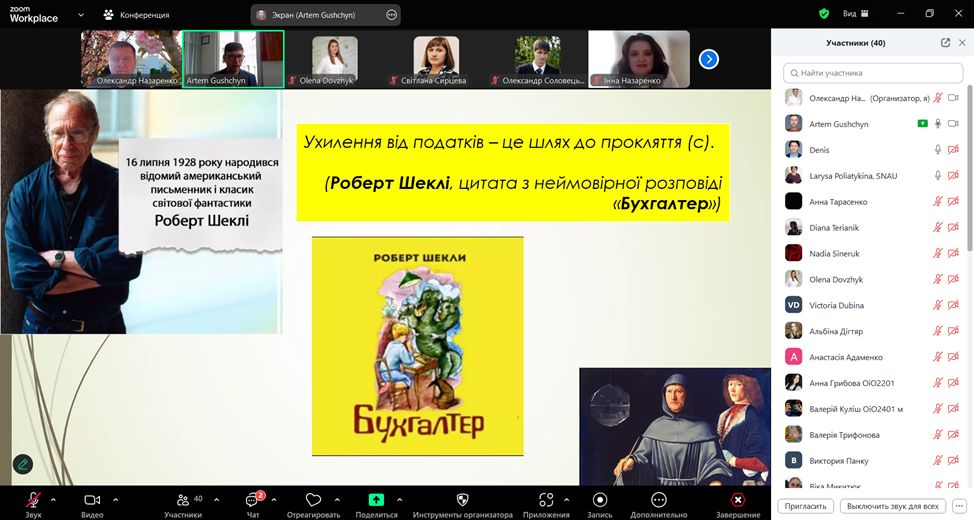Screen dimensions: 974x520
Task: Open video options arrow next to Видео
Action: coord(116,499)
